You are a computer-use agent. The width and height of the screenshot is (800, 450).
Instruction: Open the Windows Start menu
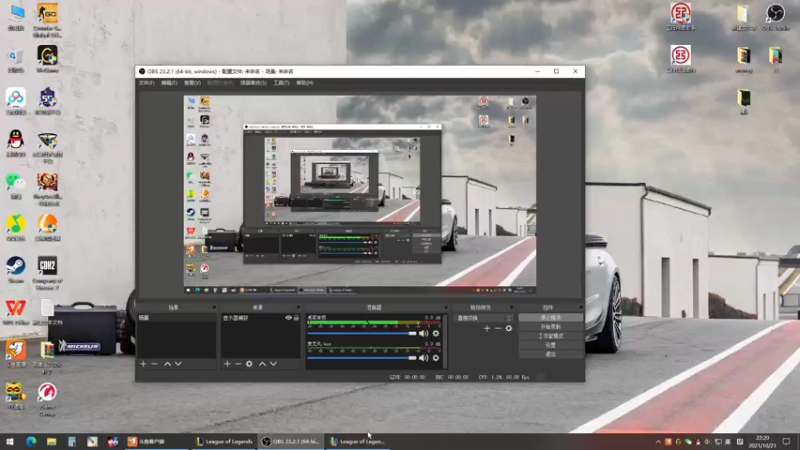click(x=10, y=441)
